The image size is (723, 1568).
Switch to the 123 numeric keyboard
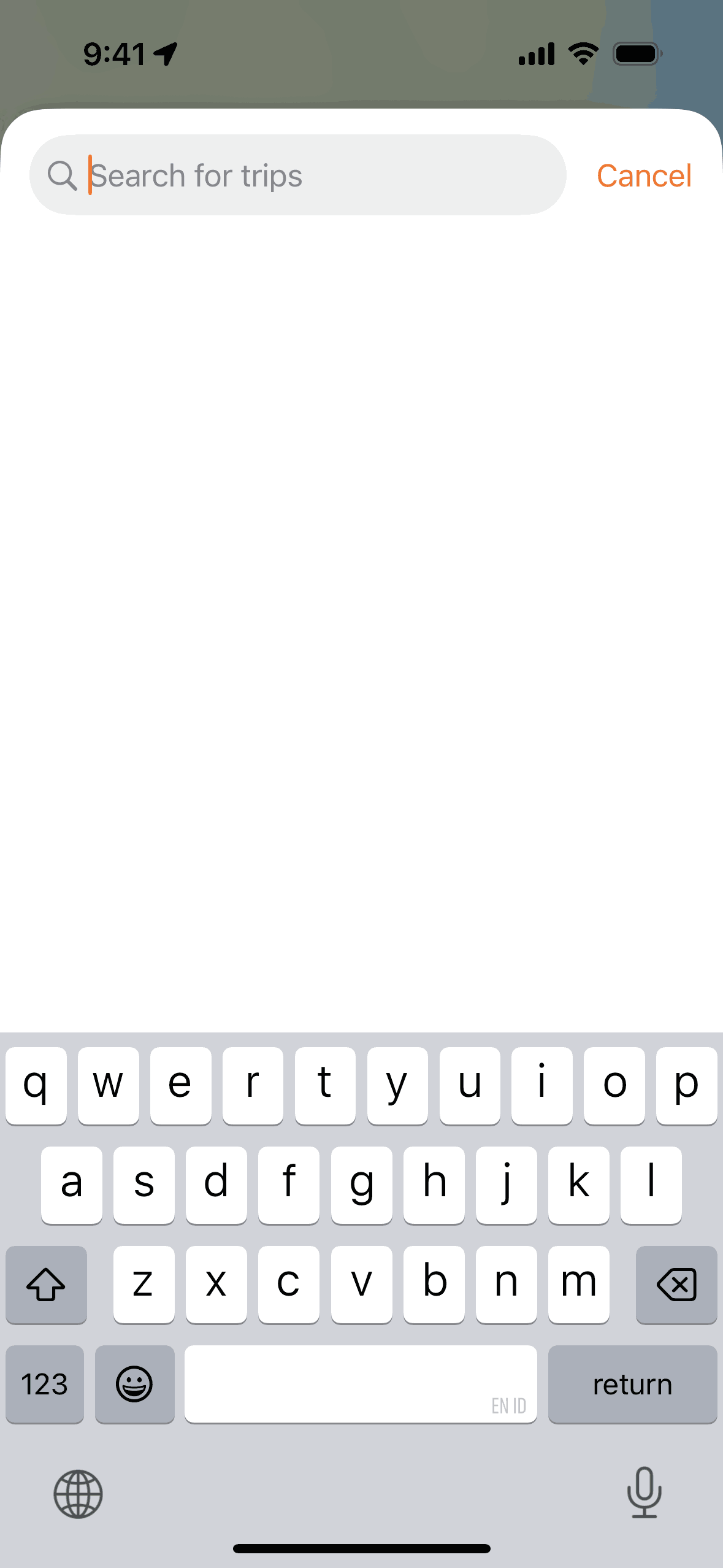click(45, 1384)
